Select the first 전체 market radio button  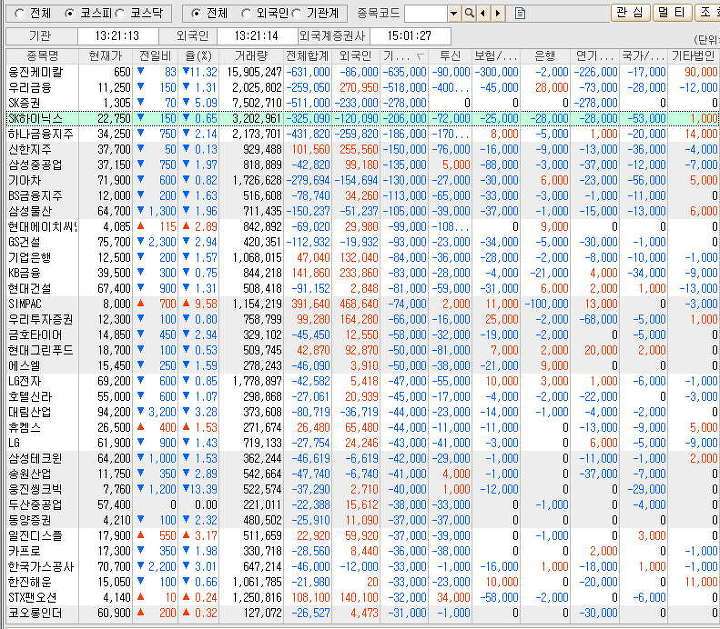tap(19, 14)
